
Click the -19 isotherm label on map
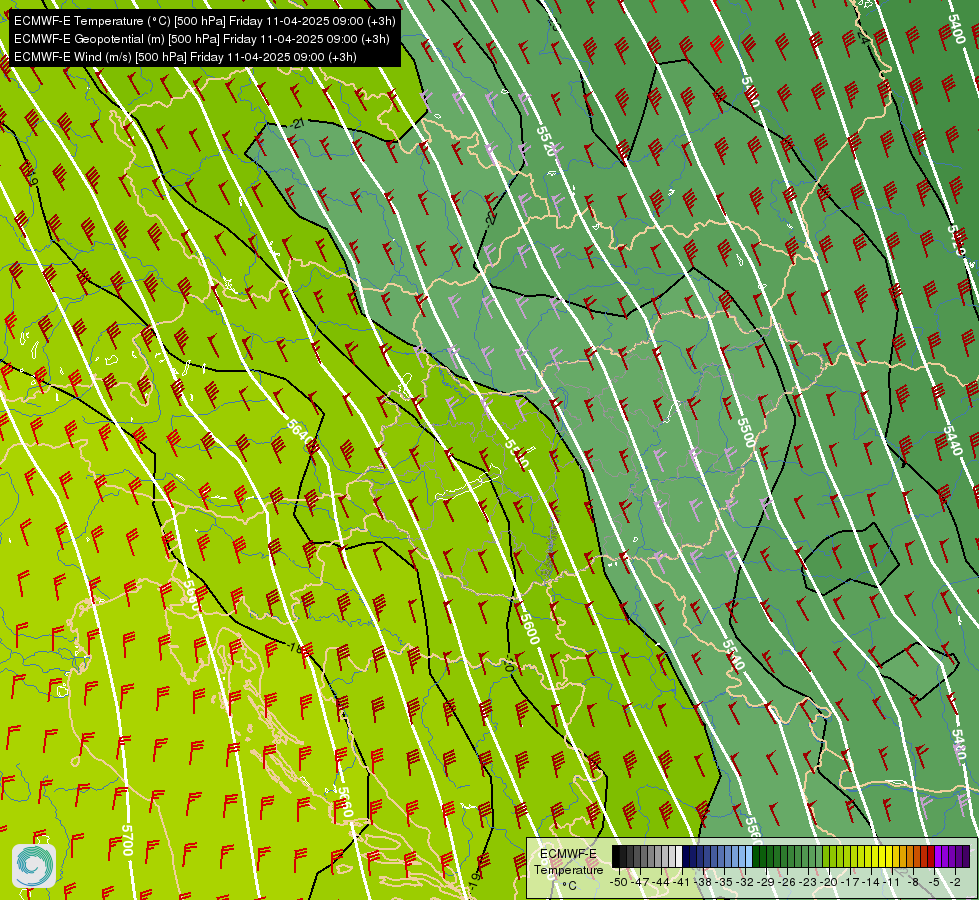475,881
